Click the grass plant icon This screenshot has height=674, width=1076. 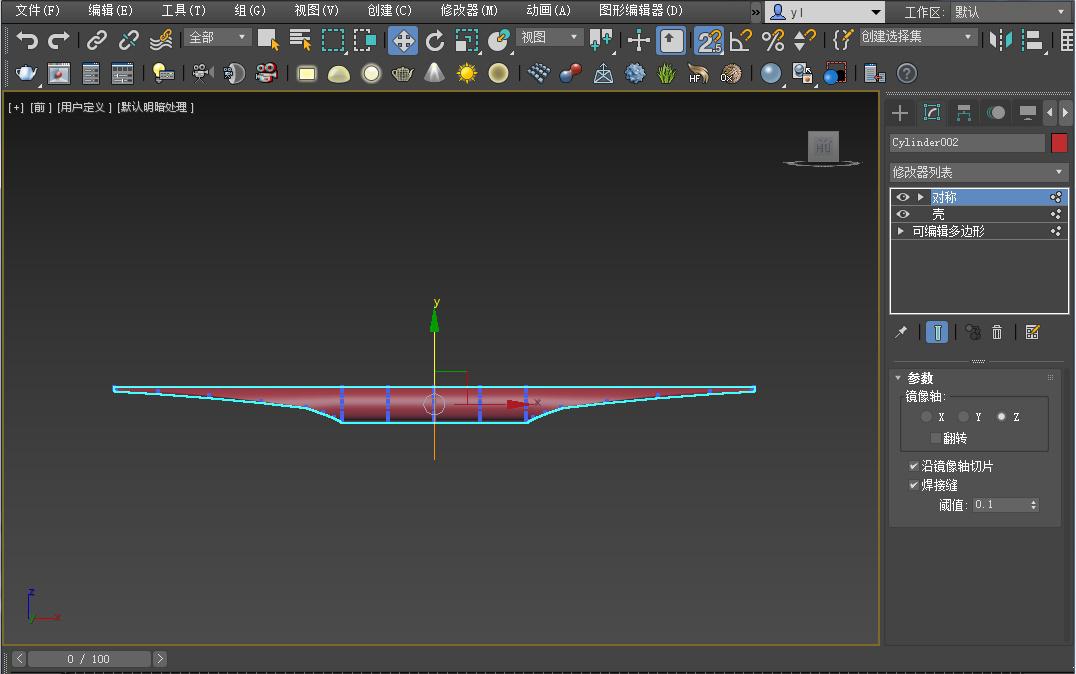click(666, 73)
